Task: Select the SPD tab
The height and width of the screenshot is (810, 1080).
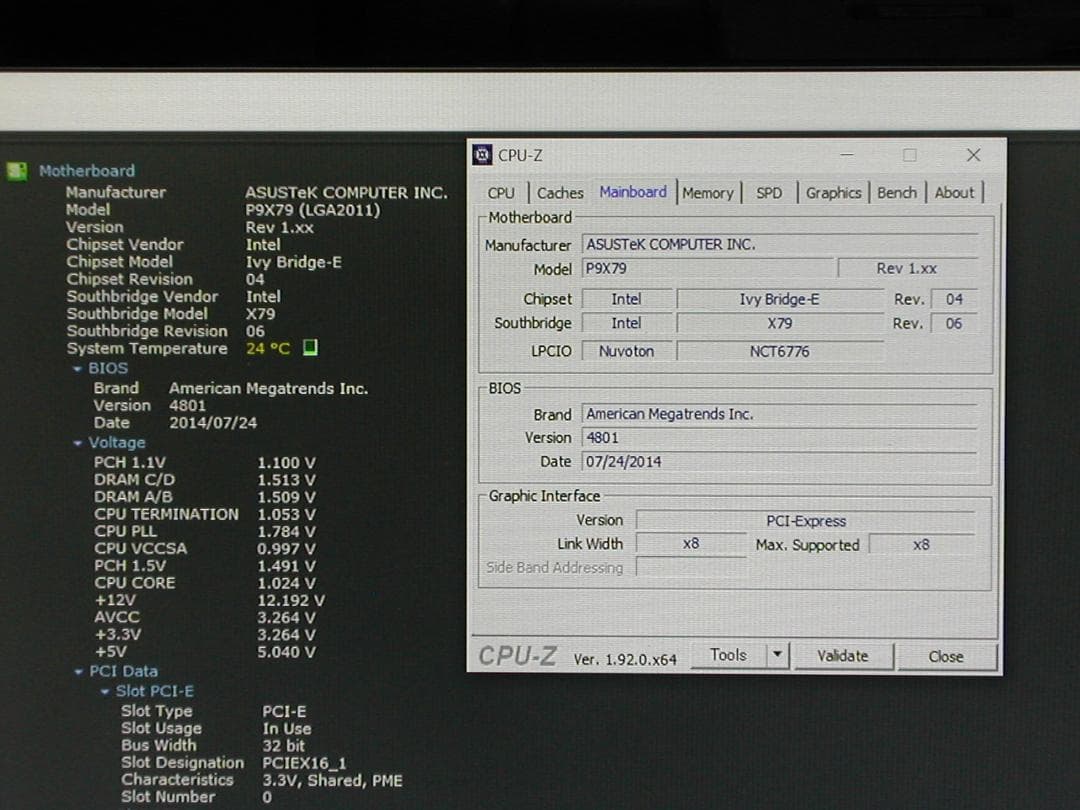Action: click(x=769, y=192)
